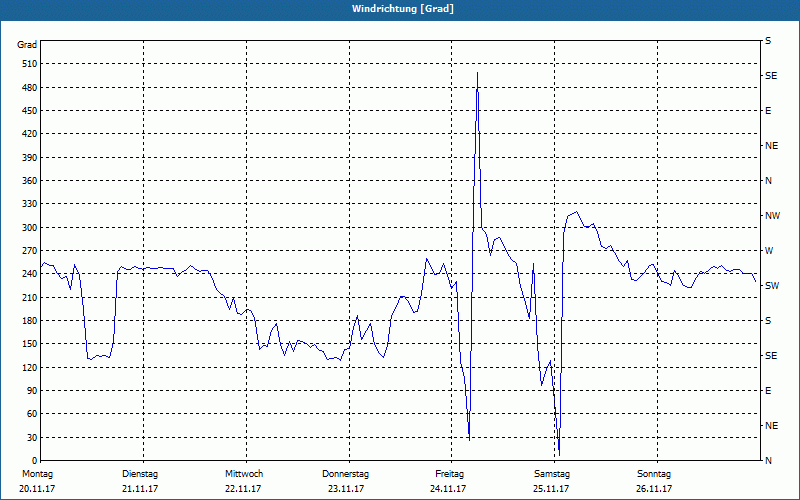This screenshot has height=500, width=800.
Task: Click the 30 value on left axis
Action: coord(32,437)
